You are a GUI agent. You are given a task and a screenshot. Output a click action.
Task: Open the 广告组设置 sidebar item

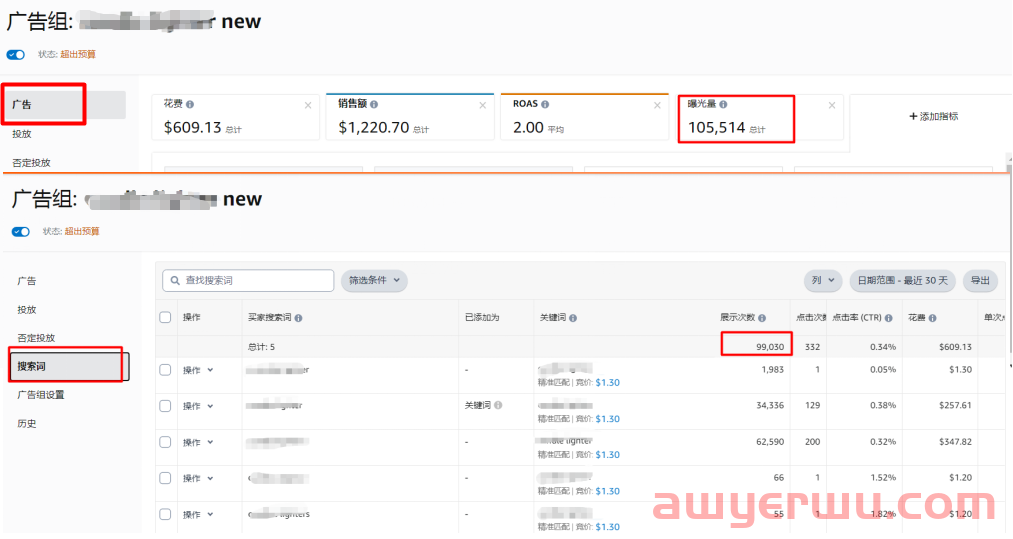pos(40,395)
